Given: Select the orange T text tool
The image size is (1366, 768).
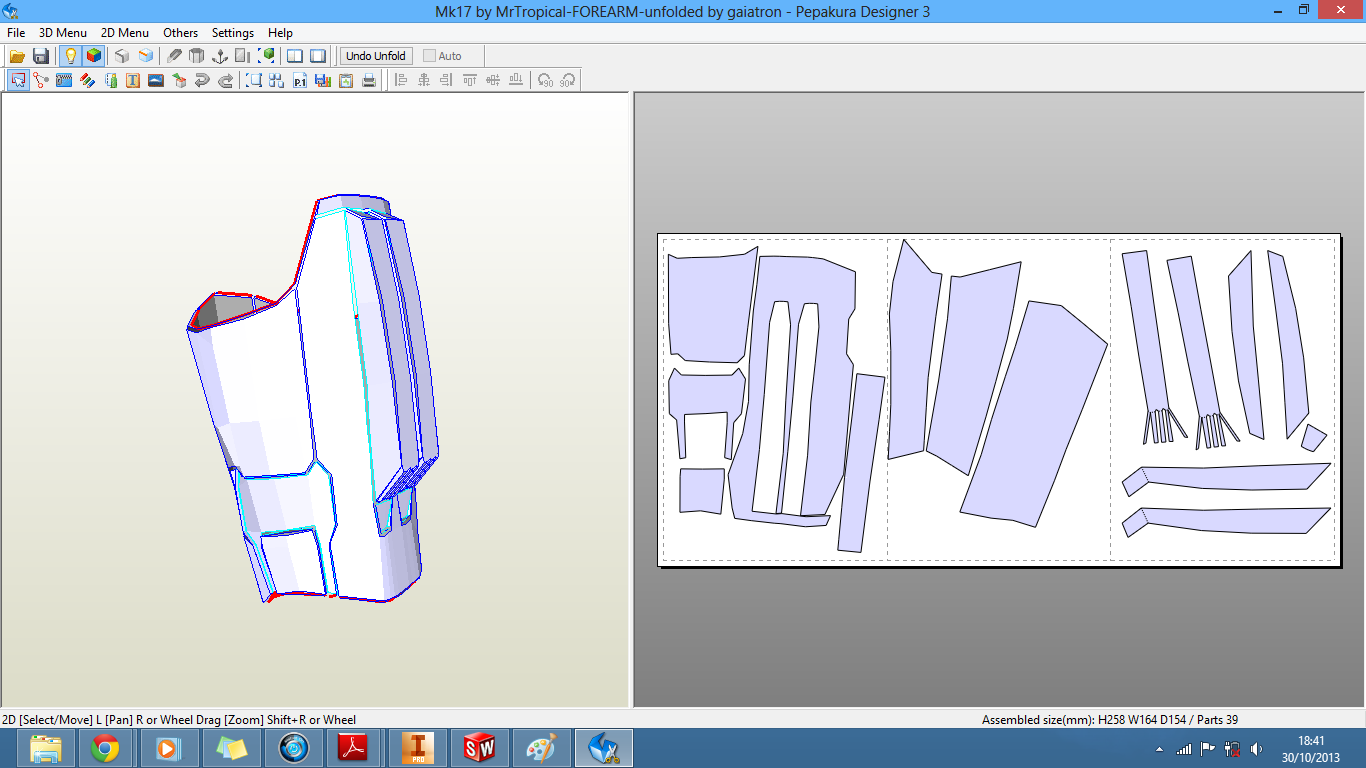Looking at the screenshot, I should pos(133,81).
